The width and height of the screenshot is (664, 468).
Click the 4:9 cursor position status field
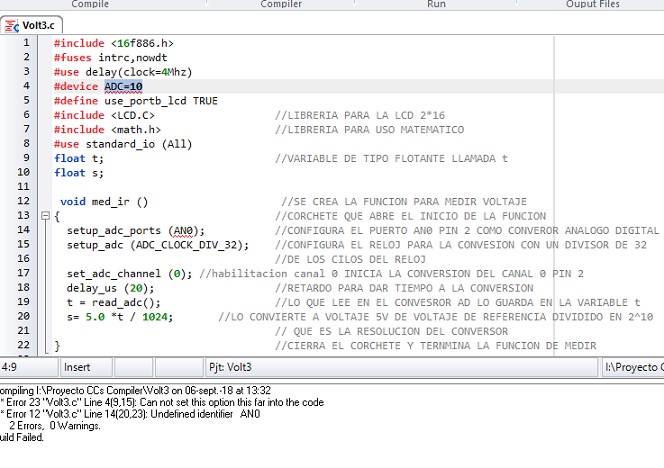[x=29, y=367]
